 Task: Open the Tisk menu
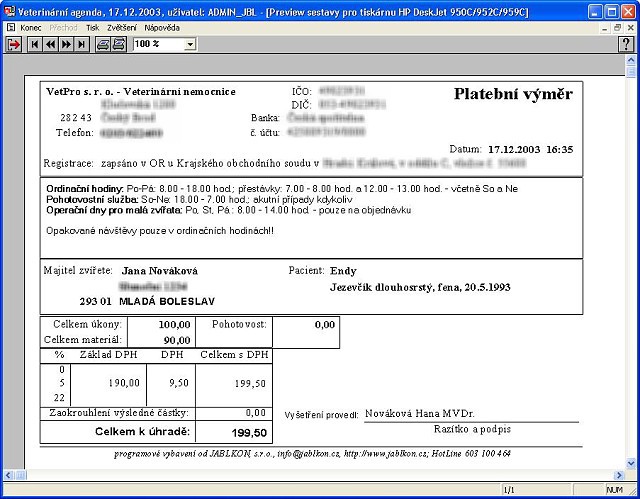tap(93, 28)
